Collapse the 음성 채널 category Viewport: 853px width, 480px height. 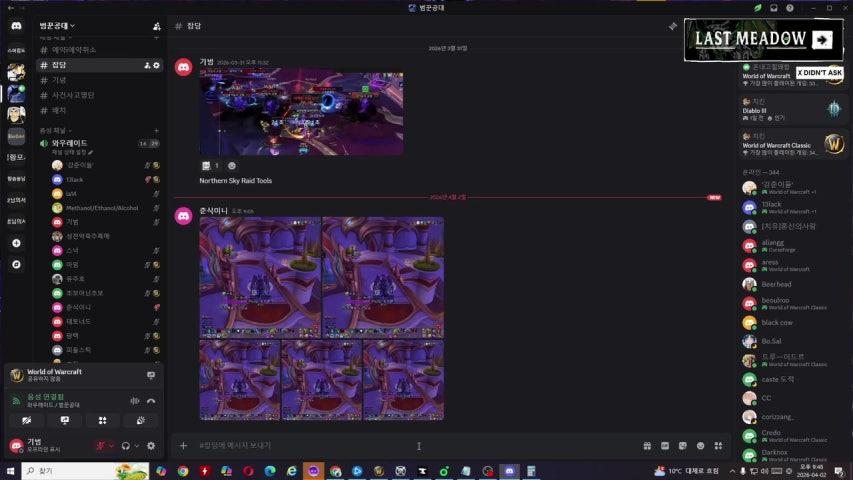[55, 131]
